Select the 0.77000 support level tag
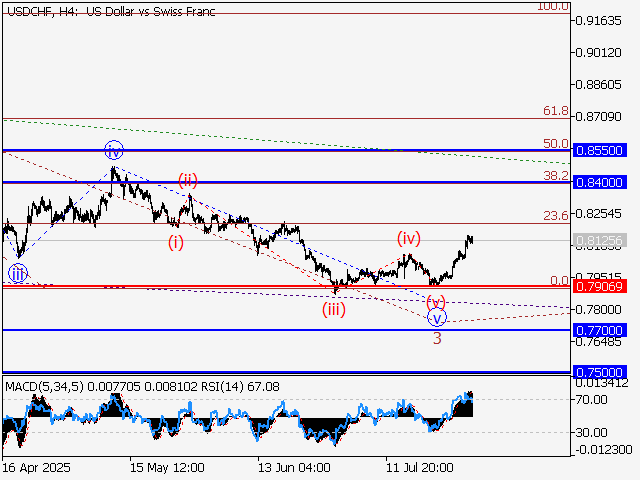640x480 pixels. coord(600,329)
